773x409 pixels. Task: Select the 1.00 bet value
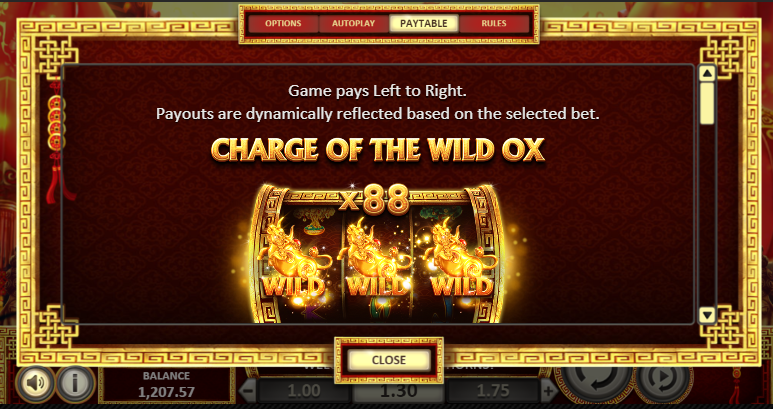pos(304,391)
